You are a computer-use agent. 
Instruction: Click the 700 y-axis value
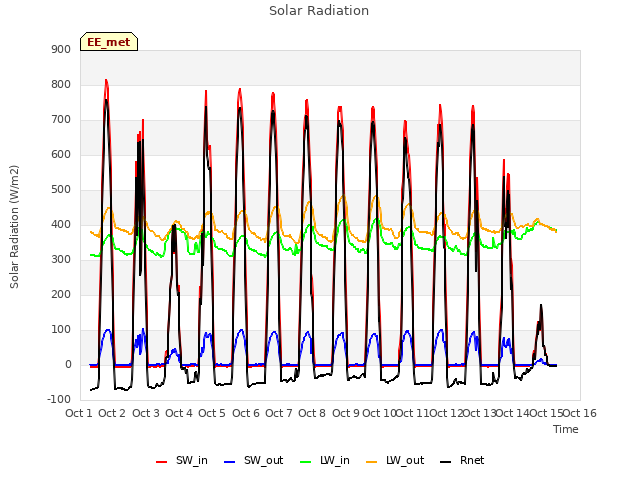coord(61,120)
